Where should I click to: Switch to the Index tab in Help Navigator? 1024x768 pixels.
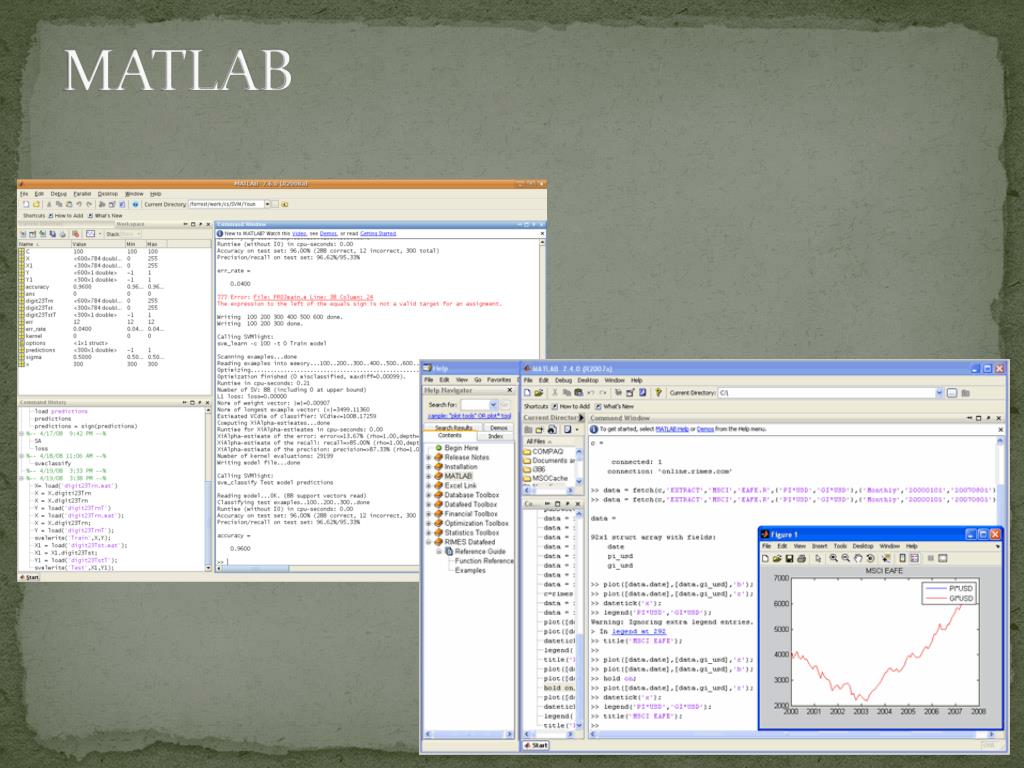[496, 436]
